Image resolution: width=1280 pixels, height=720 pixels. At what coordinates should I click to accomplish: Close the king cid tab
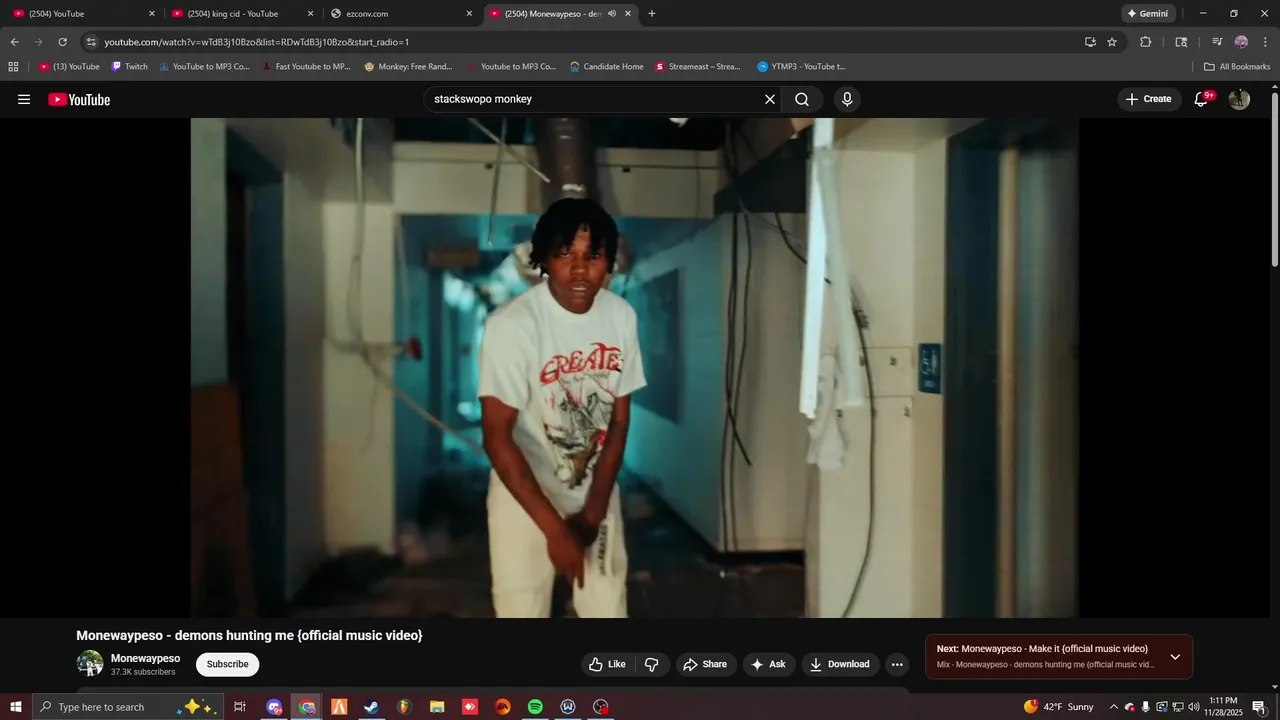pos(310,14)
